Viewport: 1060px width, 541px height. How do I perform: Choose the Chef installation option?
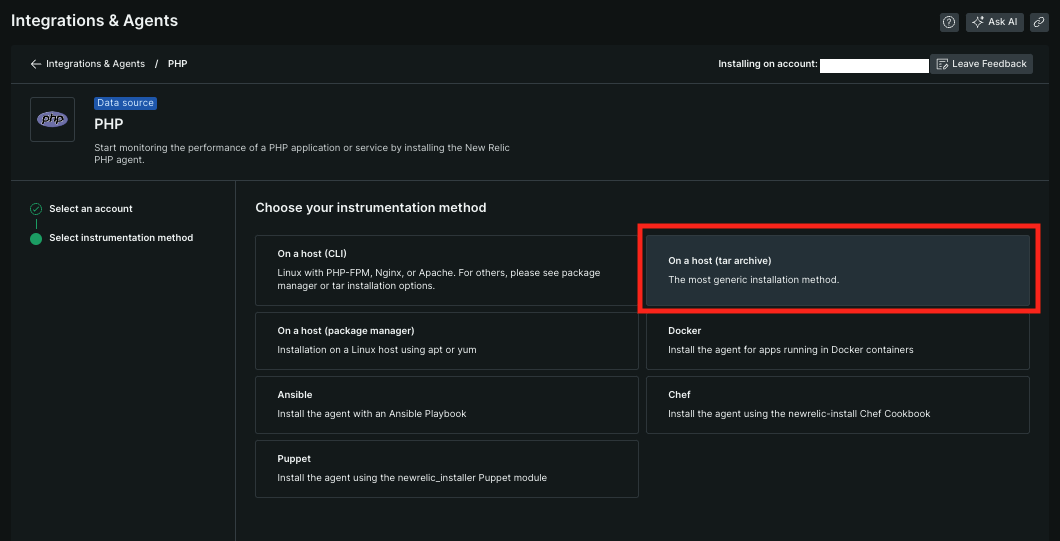point(838,404)
